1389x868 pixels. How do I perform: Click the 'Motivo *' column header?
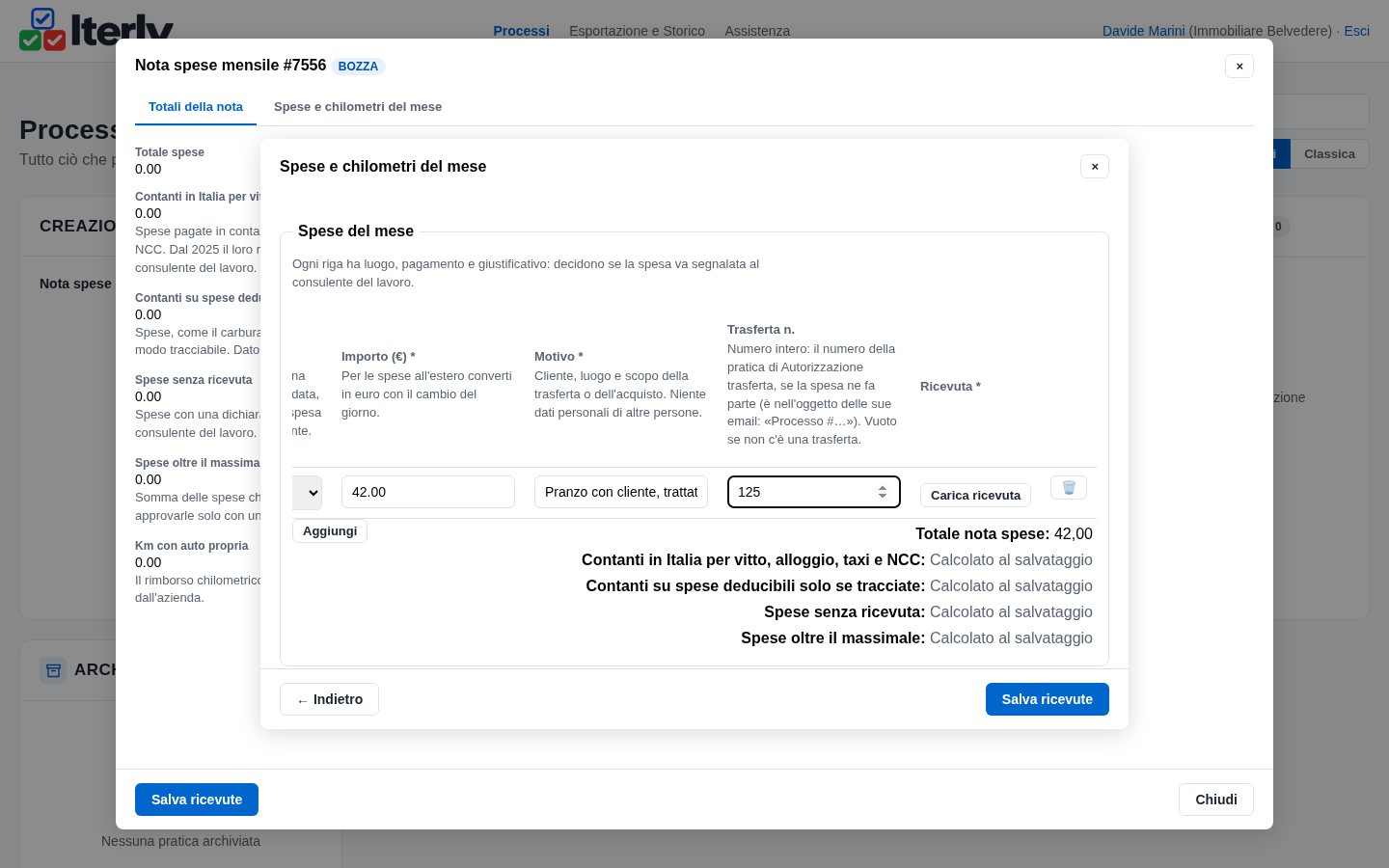558,357
